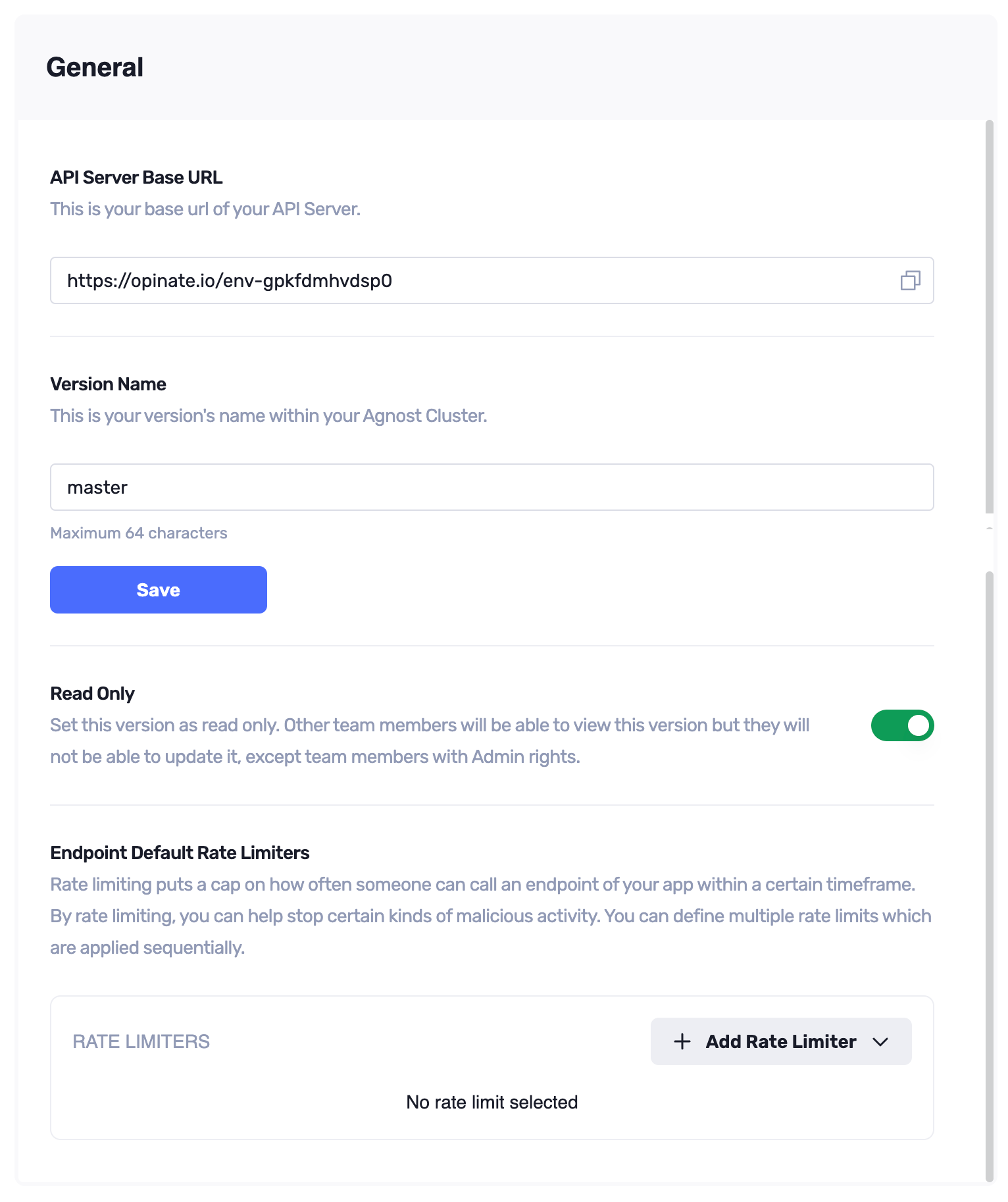The height and width of the screenshot is (1202, 1008).
Task: Expand the Add Rate Limiter dropdown chevron
Action: click(880, 1041)
